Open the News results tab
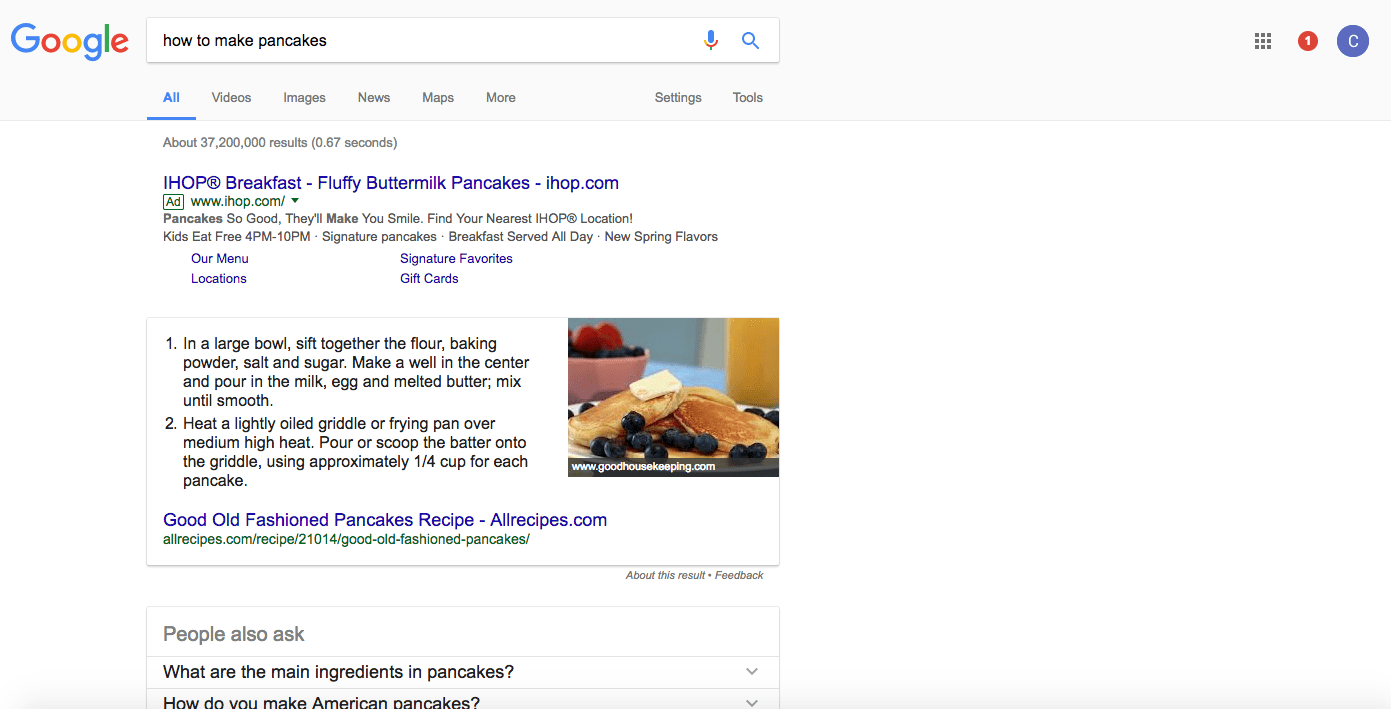 point(374,98)
